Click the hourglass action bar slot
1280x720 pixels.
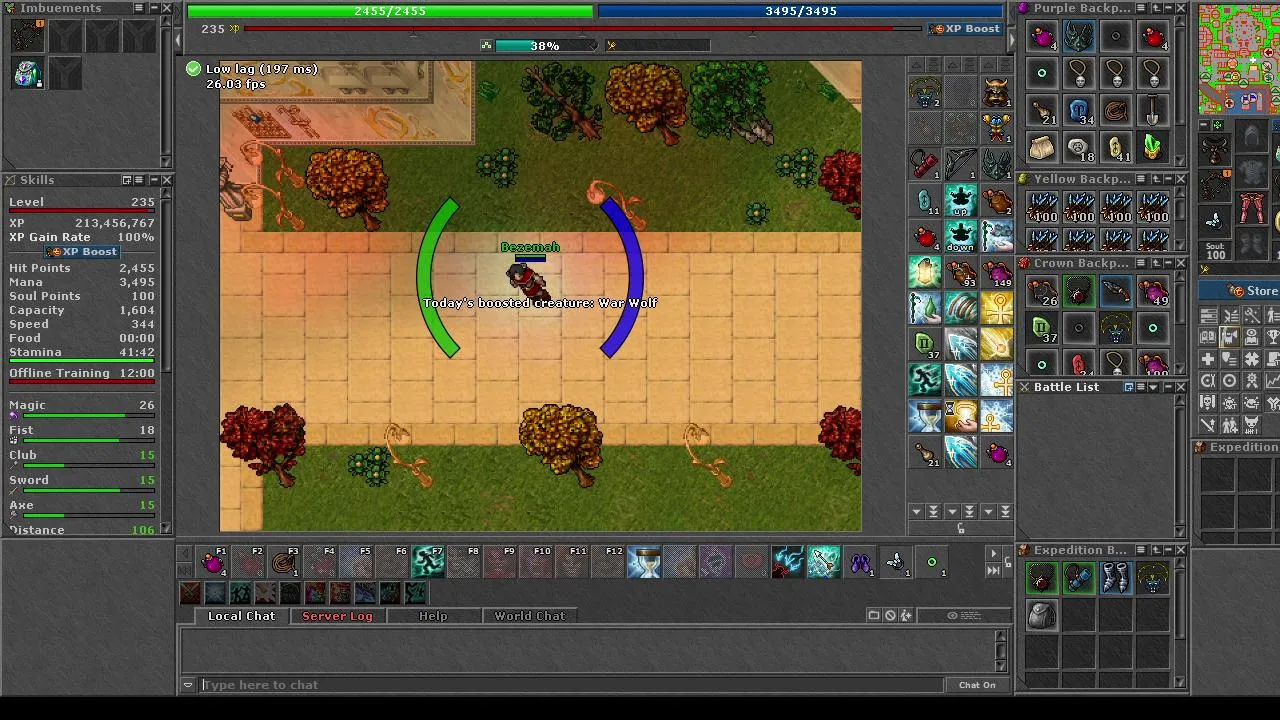pos(645,563)
